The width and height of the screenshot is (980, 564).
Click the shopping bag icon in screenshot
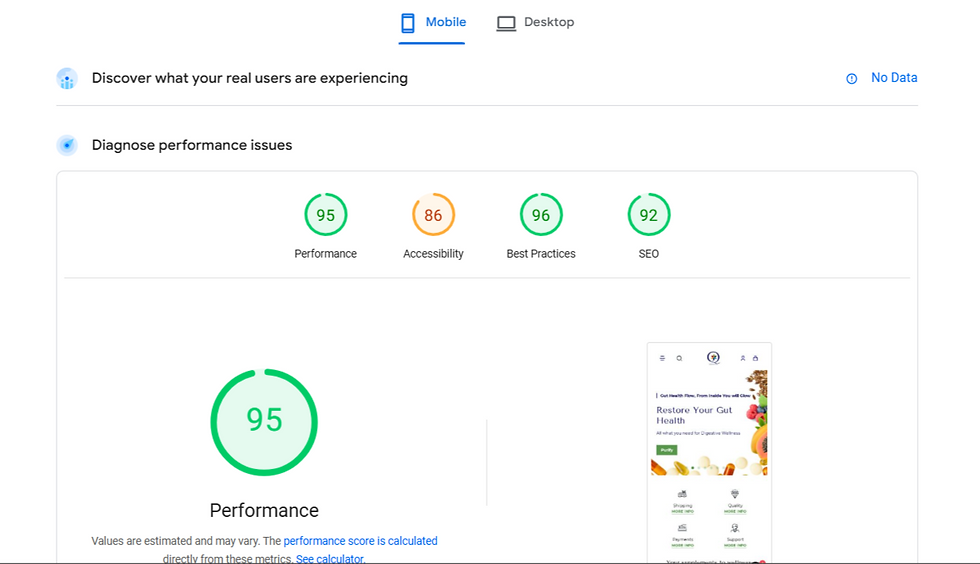pos(755,358)
